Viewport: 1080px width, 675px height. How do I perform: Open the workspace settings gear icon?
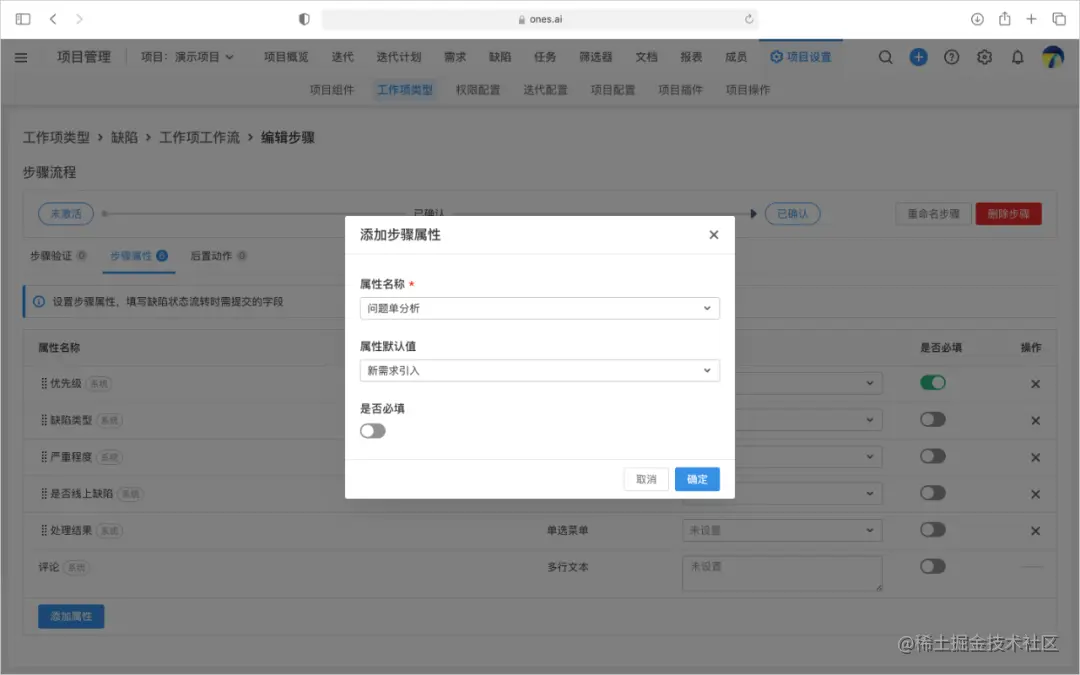[984, 57]
